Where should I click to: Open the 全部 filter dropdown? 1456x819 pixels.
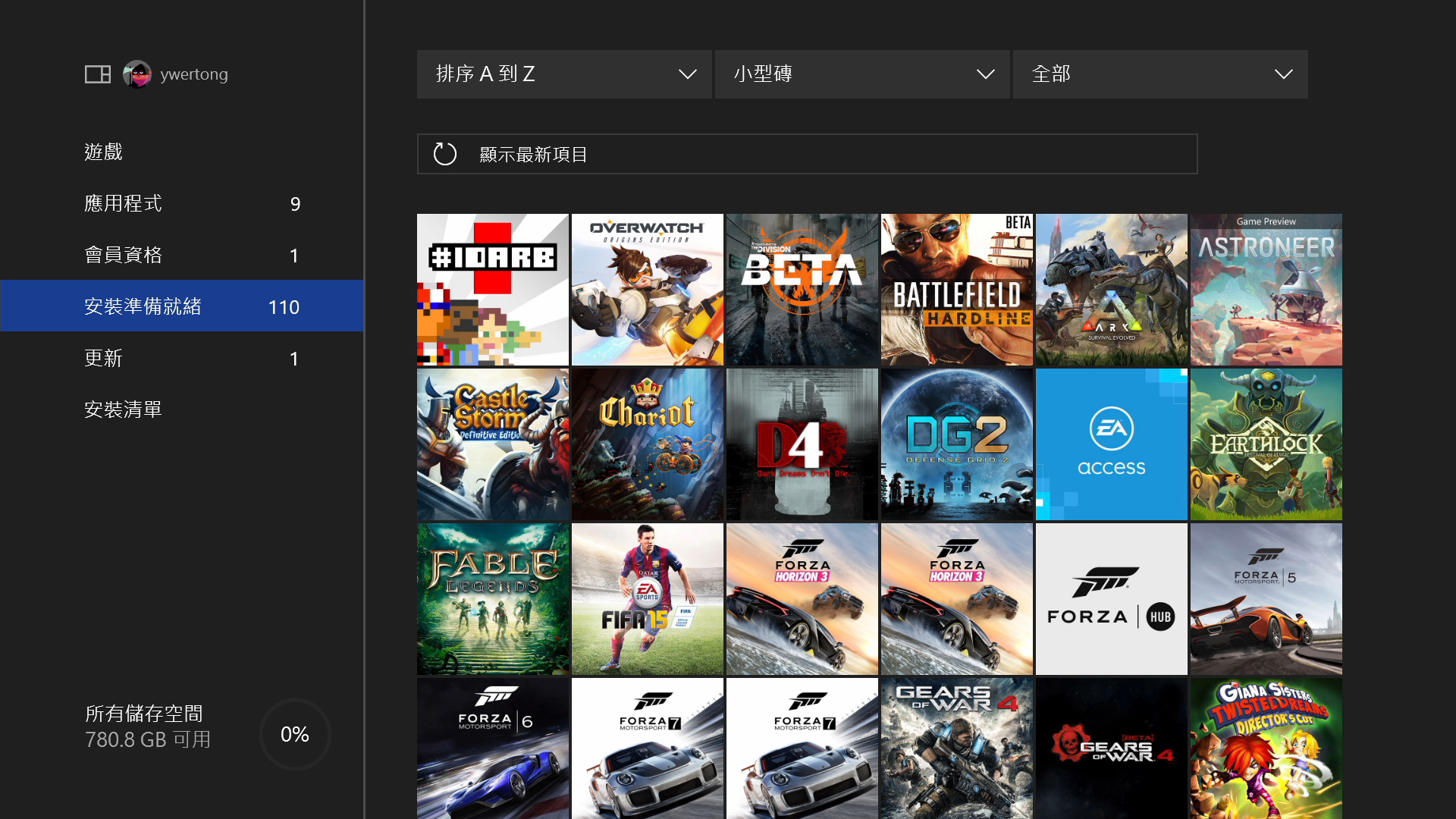point(1160,74)
